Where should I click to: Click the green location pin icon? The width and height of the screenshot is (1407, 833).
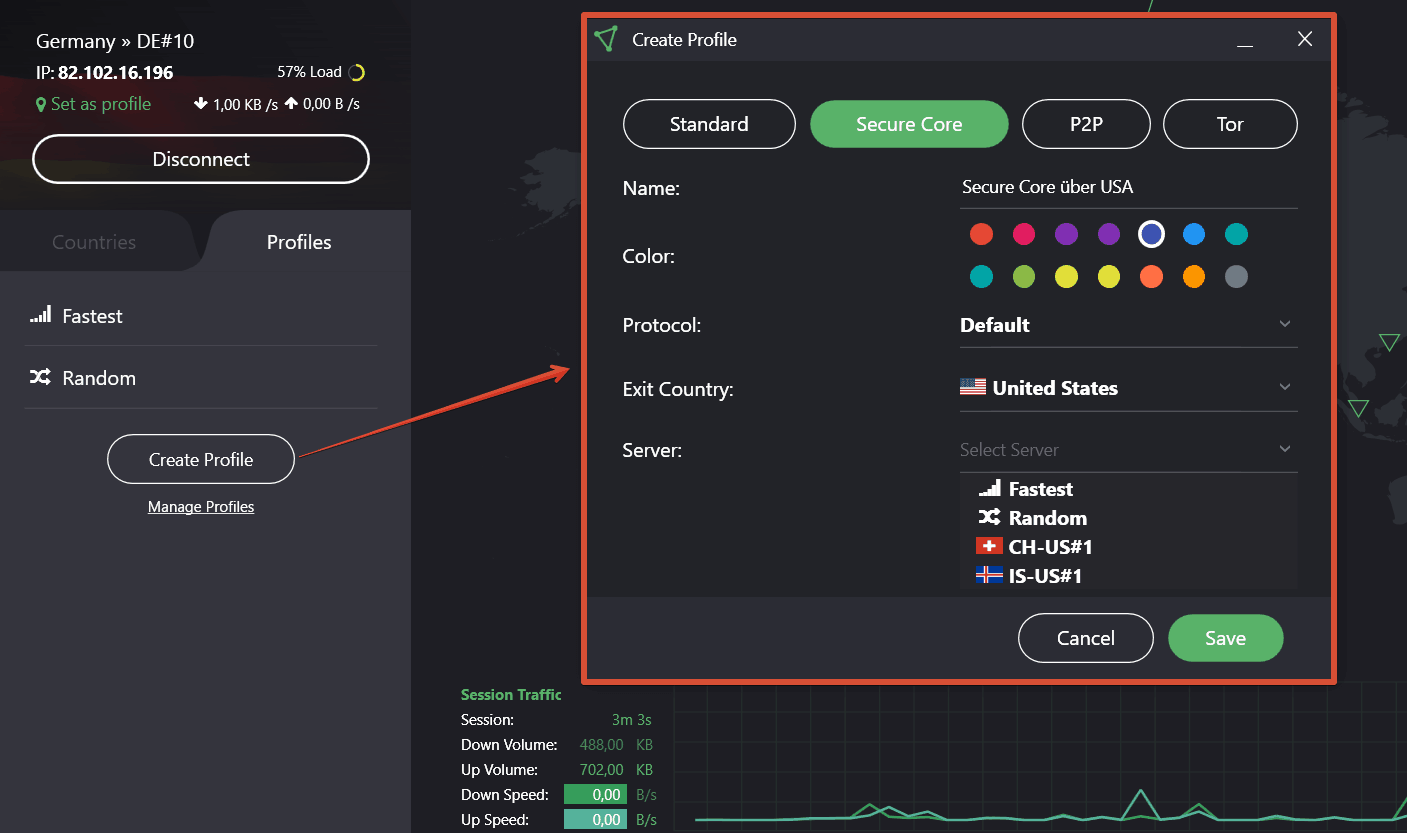pyautogui.click(x=41, y=104)
